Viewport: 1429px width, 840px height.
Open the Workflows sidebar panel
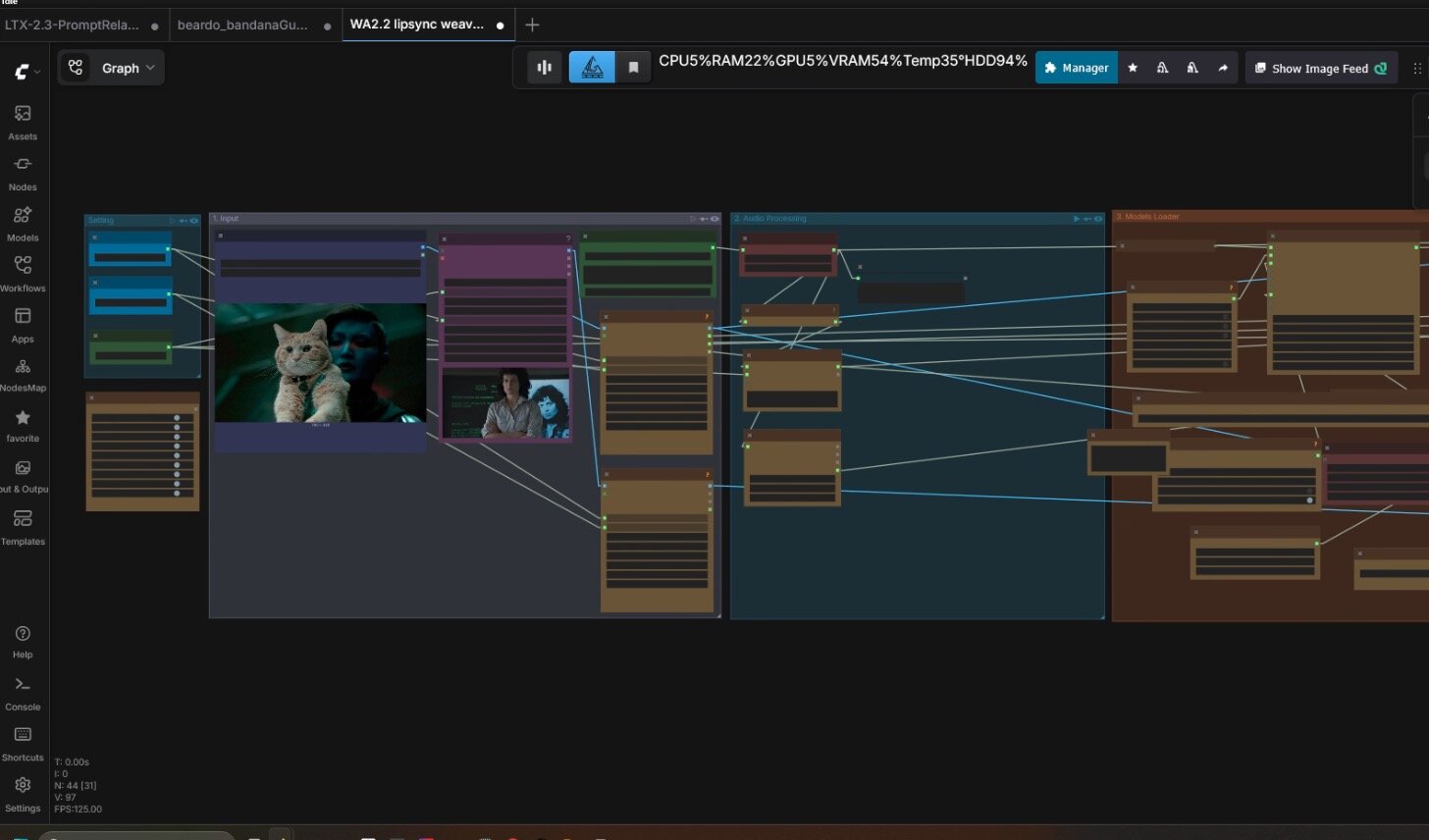tap(23, 274)
